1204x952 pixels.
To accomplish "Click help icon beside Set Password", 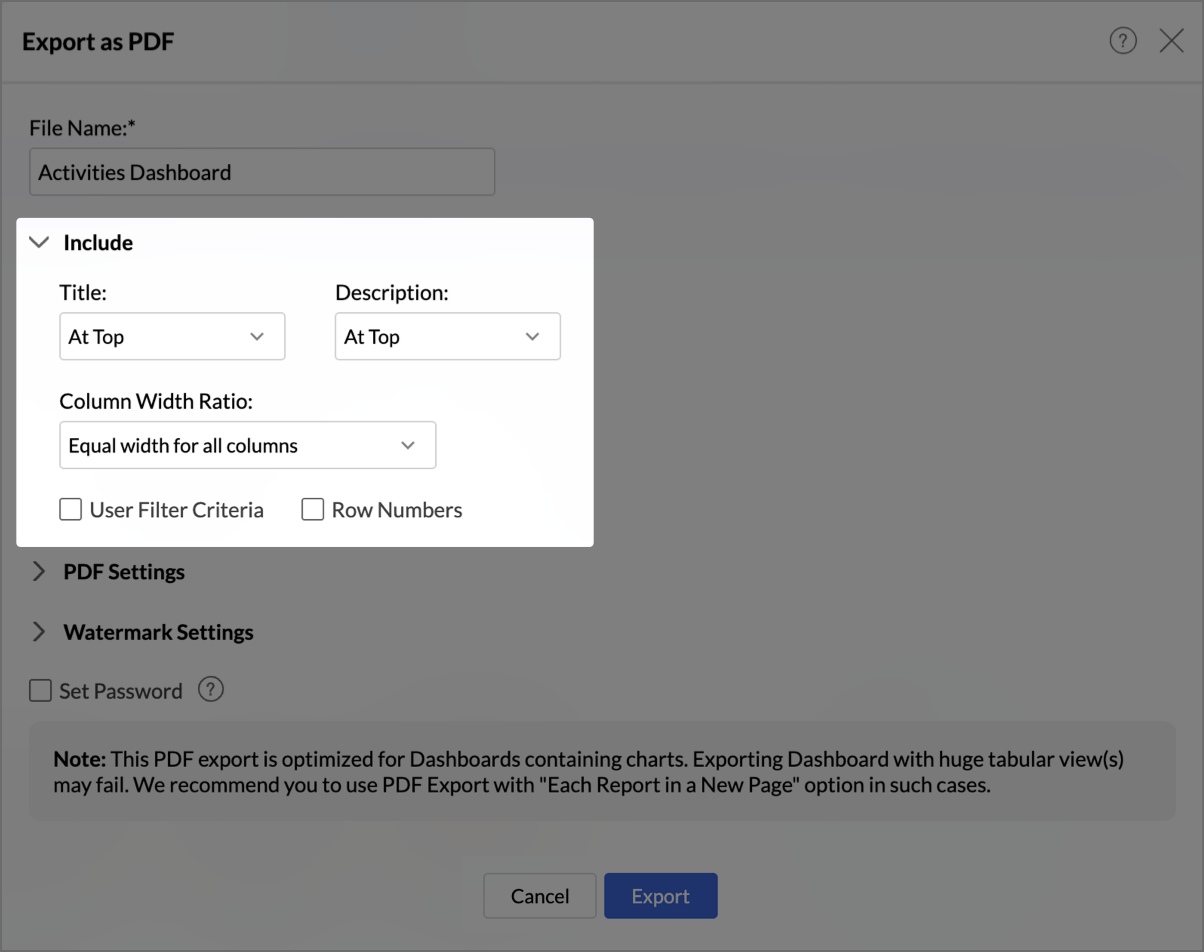I will tap(210, 690).
